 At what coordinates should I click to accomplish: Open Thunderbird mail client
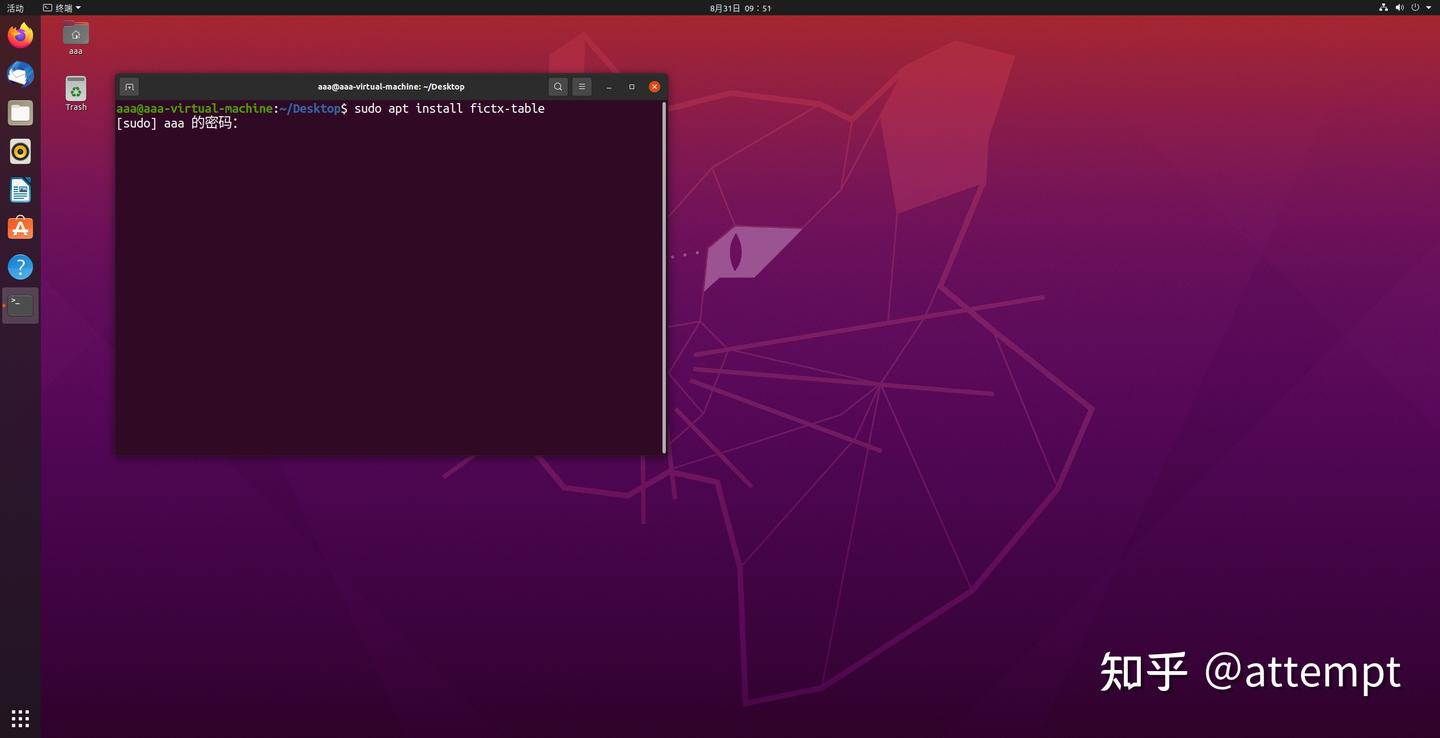coord(19,73)
